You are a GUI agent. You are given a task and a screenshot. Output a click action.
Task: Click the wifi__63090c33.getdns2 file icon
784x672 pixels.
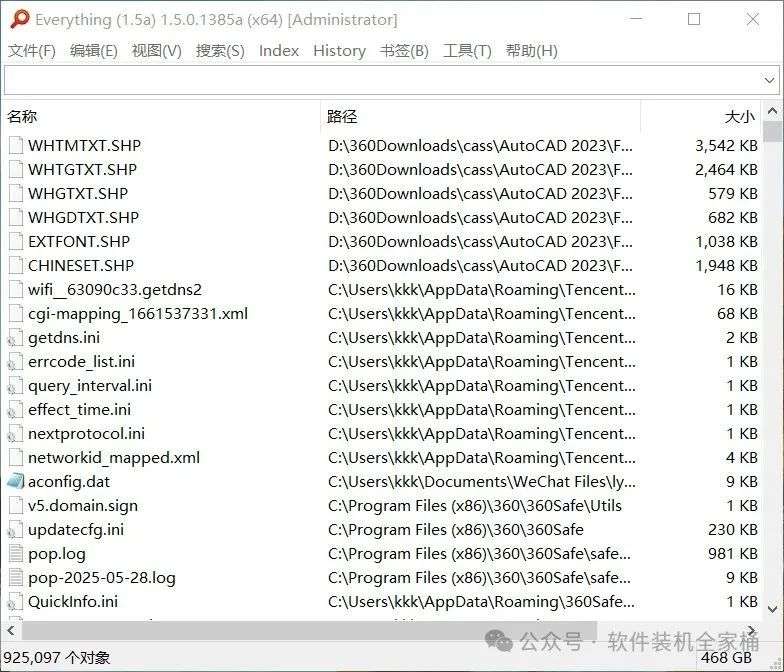point(16,289)
